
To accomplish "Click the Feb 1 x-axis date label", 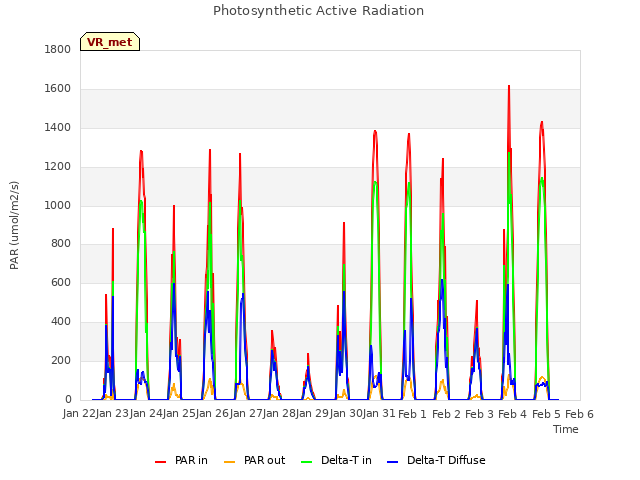I will pyautogui.click(x=412, y=414).
